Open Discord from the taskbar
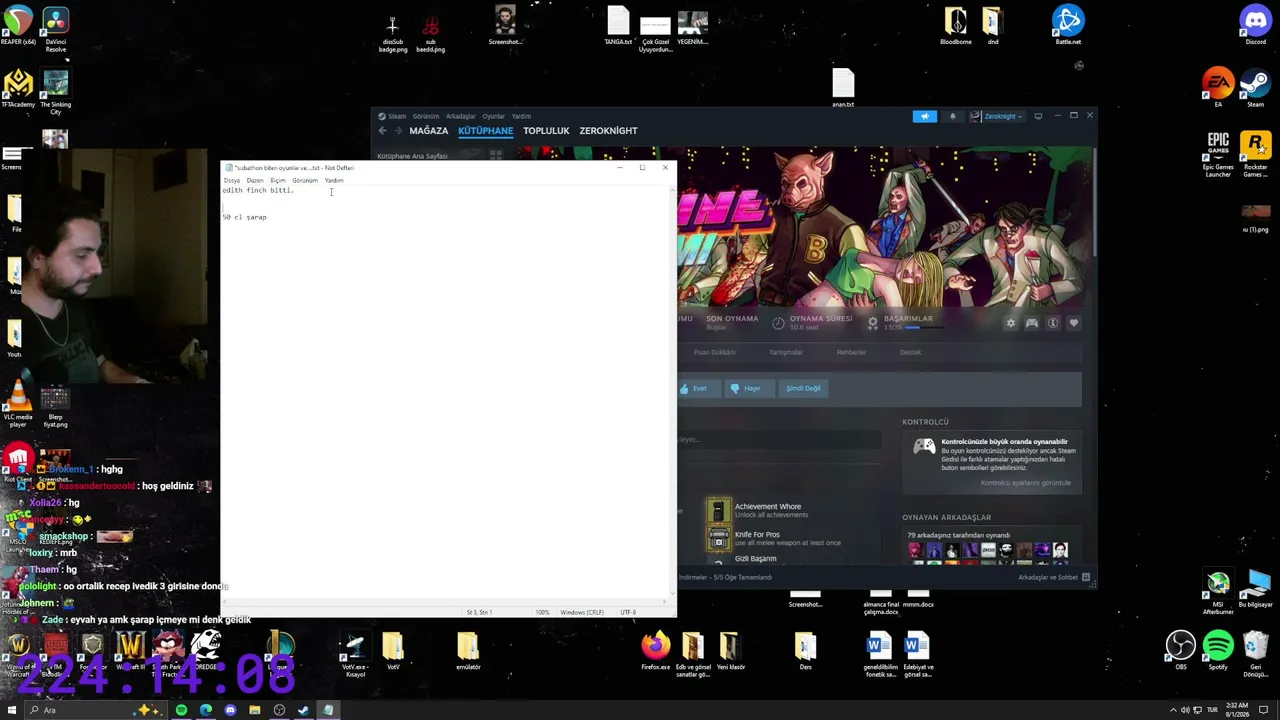 230,710
